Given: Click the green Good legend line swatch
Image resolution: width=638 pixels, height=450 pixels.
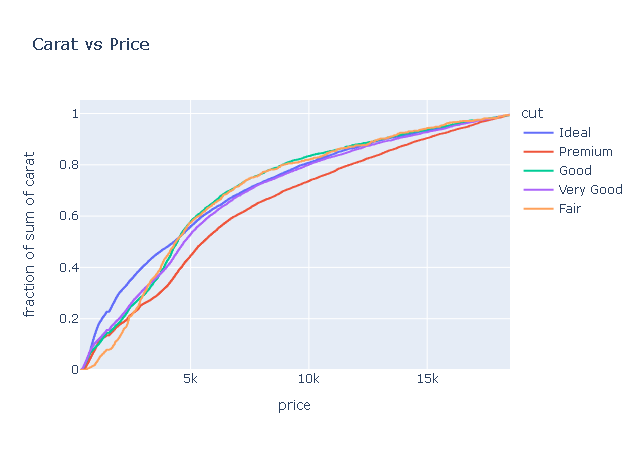Looking at the screenshot, I should coord(538,171).
